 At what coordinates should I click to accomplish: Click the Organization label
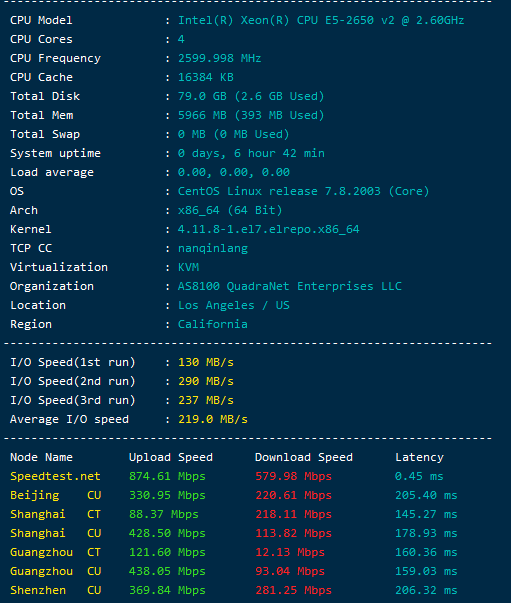(x=52, y=287)
